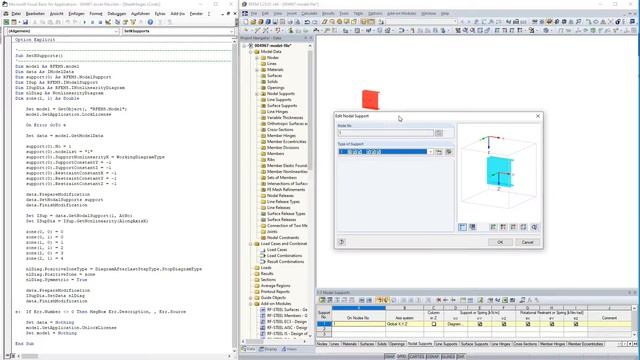Click the Excel export icon in table toolbar

(505, 300)
